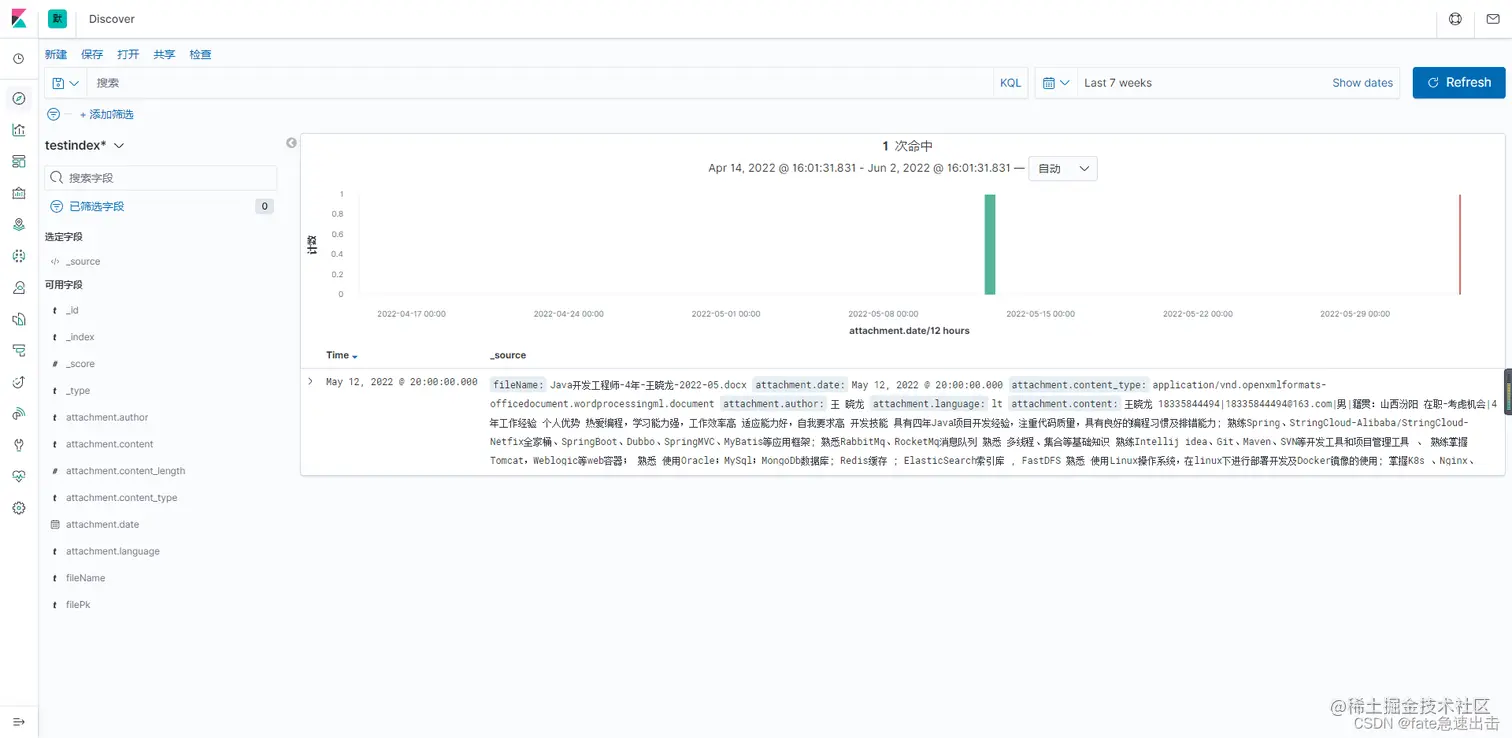The image size is (1512, 738).
Task: Open Management gear icon in sidebar
Action: pyautogui.click(x=18, y=508)
